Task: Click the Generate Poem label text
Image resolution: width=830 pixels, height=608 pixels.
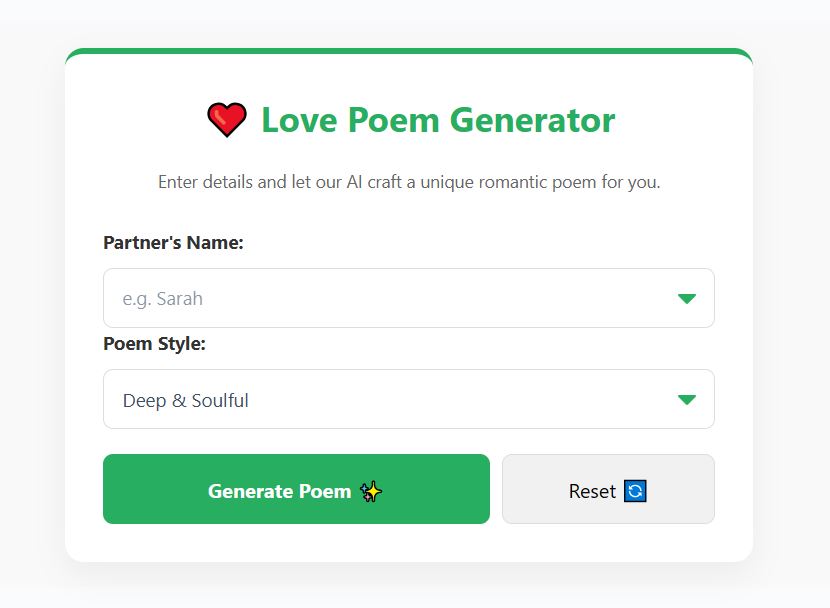Action: pyautogui.click(x=280, y=490)
